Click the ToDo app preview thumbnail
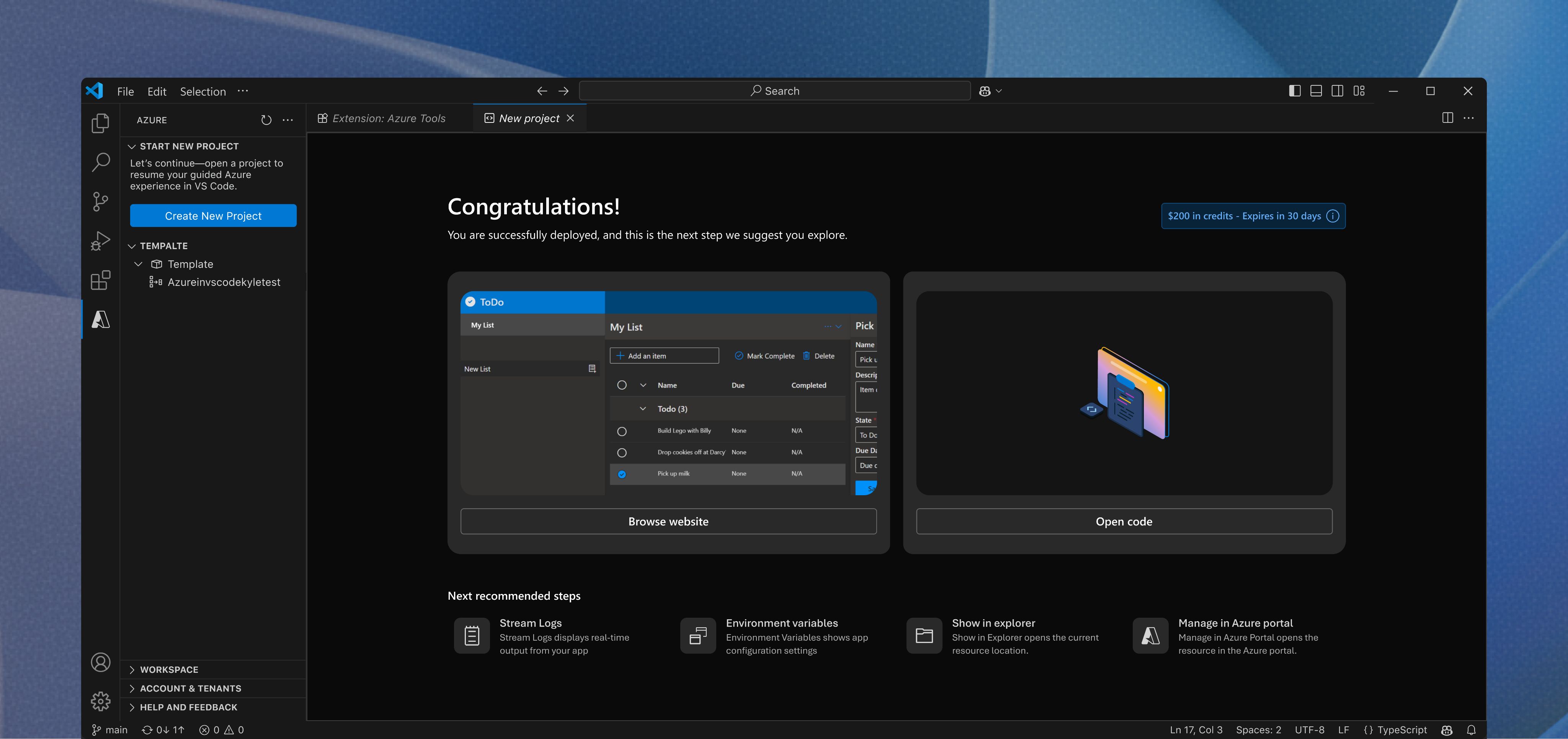 668,393
